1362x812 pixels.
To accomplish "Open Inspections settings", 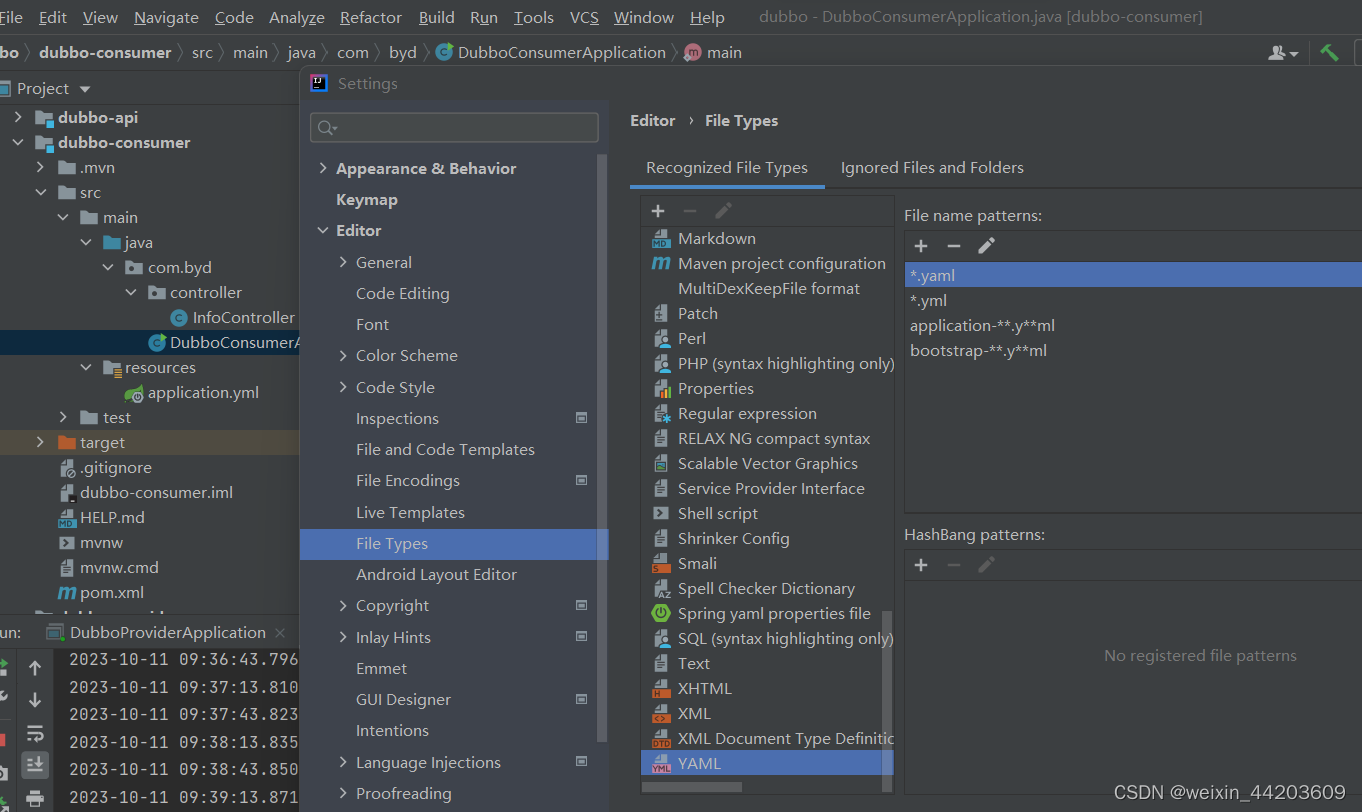I will (397, 418).
